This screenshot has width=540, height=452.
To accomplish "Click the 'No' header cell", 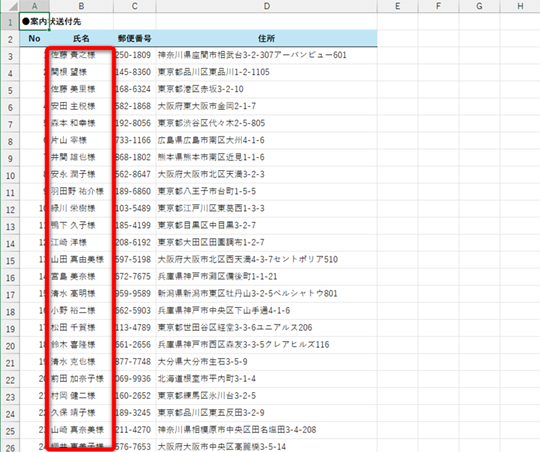I will click(x=34, y=39).
